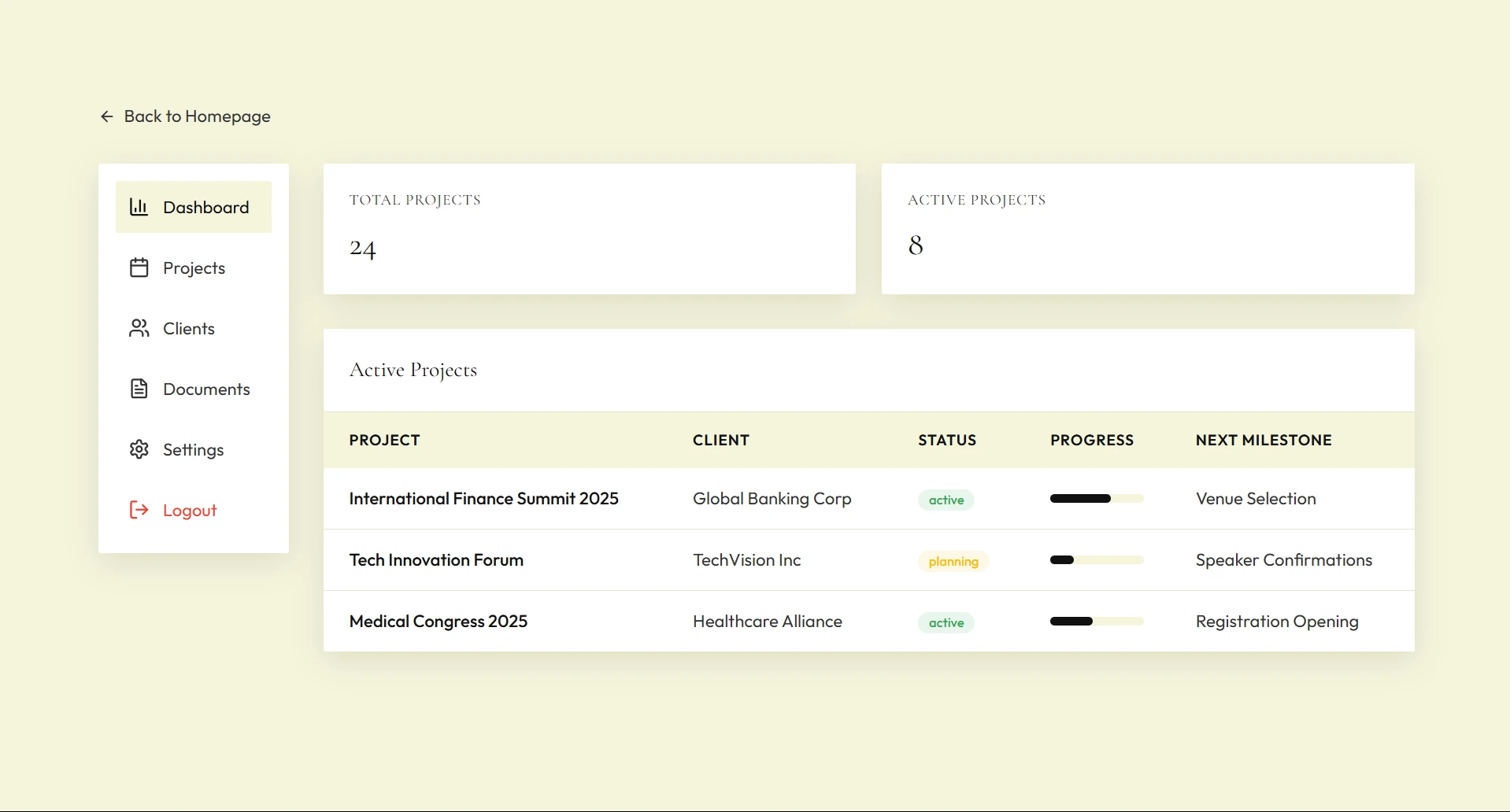
Task: Click the planning status badge
Action: pos(953,561)
